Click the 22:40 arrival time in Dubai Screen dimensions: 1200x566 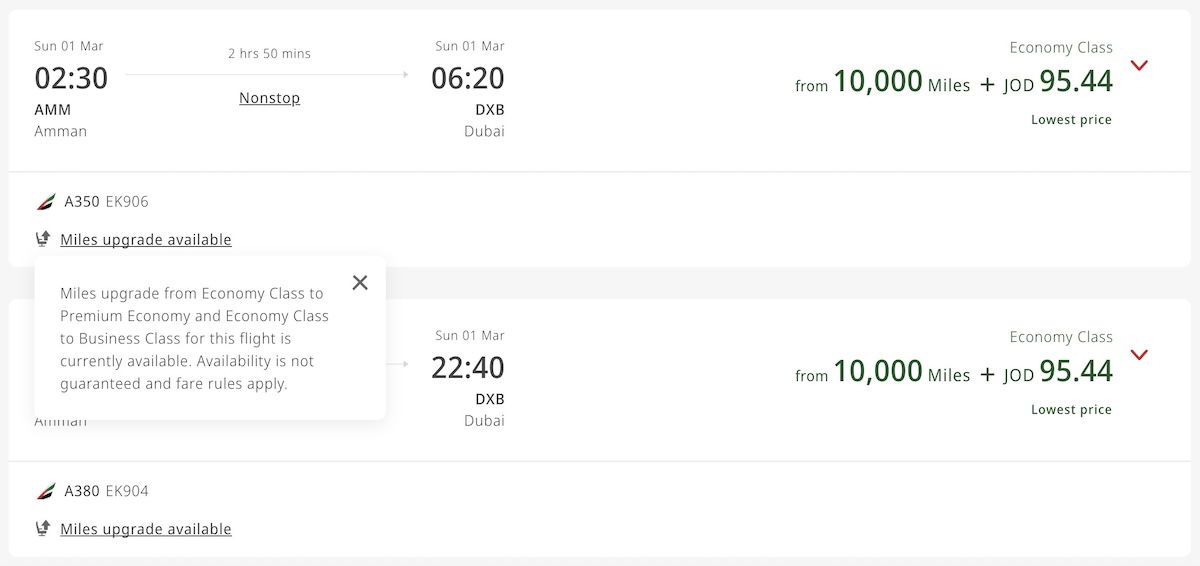tap(467, 368)
